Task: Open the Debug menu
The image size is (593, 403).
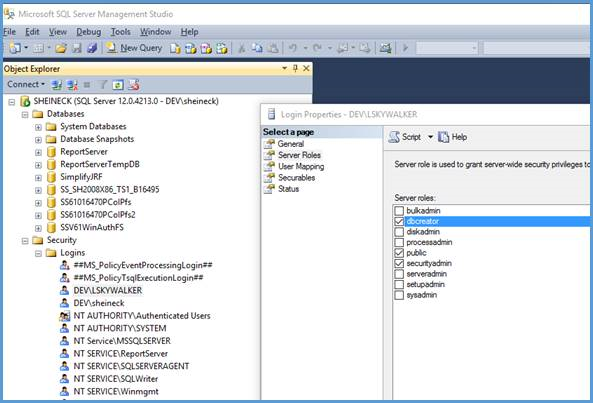Action: [x=88, y=32]
